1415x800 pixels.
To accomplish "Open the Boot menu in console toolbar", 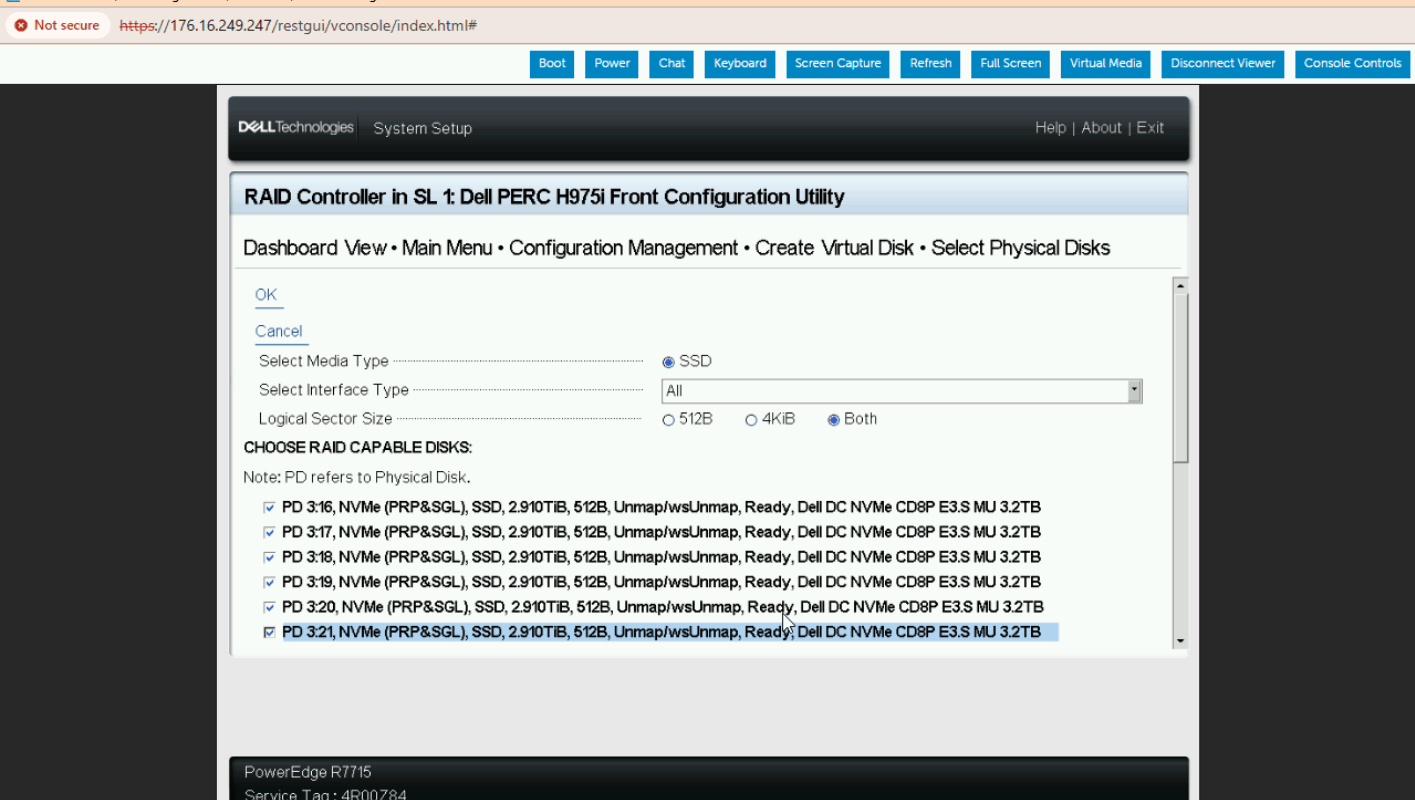I will [x=552, y=63].
